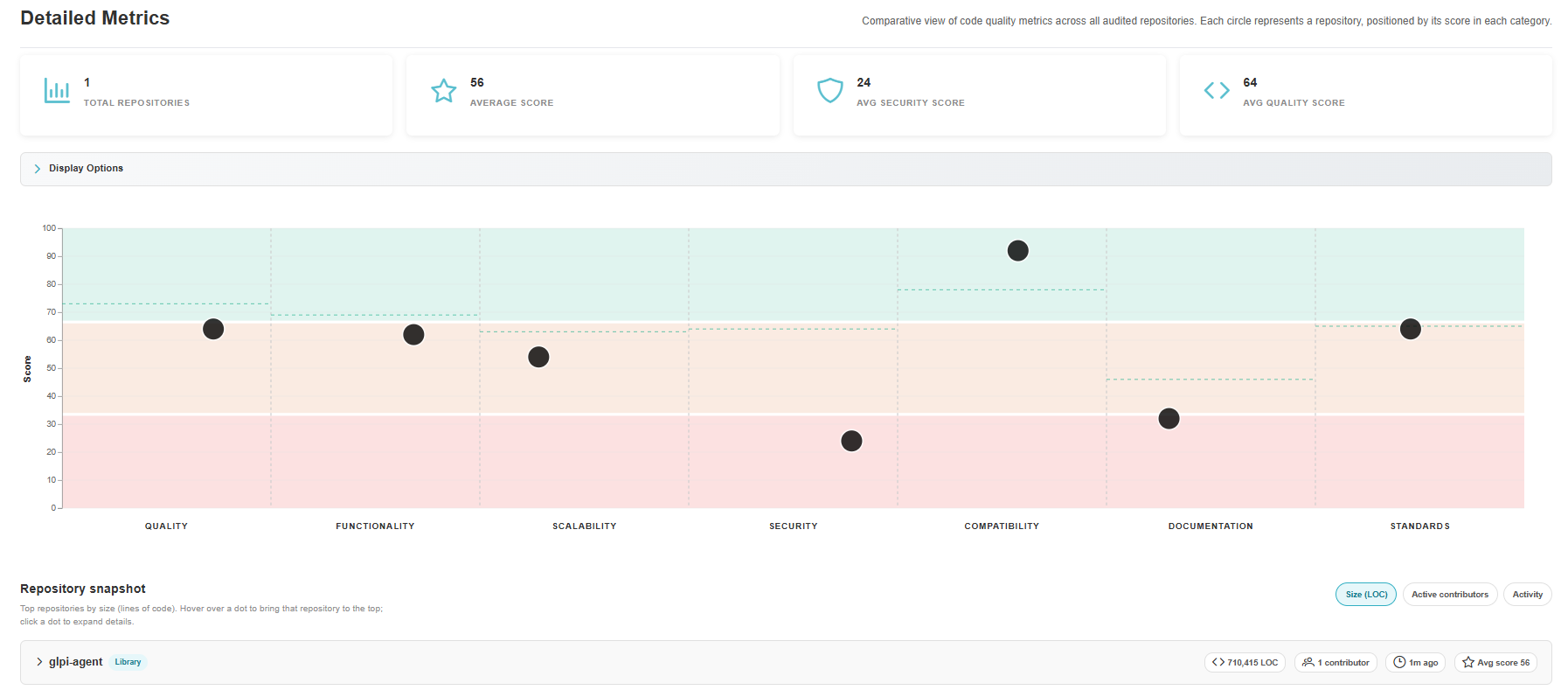Click the star icon in Average Score card
The width and height of the screenshot is (1568, 697).
pyautogui.click(x=444, y=91)
